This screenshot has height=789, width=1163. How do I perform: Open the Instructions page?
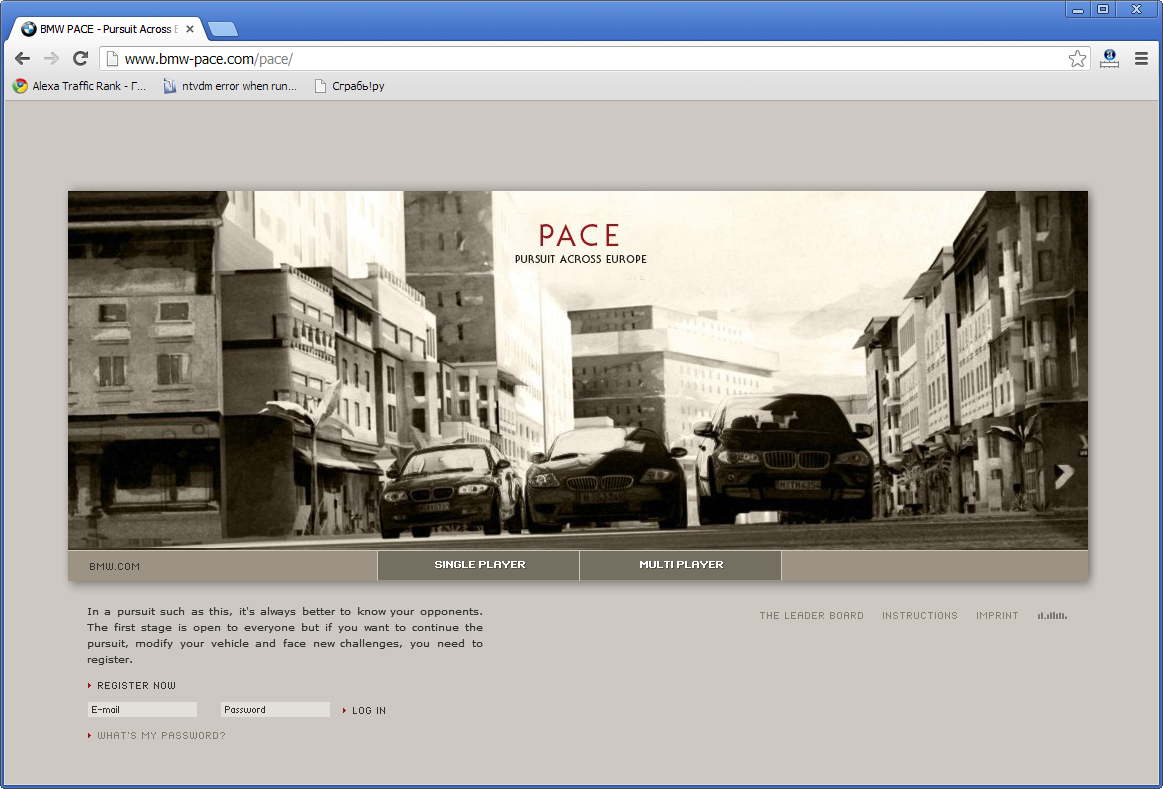[920, 615]
